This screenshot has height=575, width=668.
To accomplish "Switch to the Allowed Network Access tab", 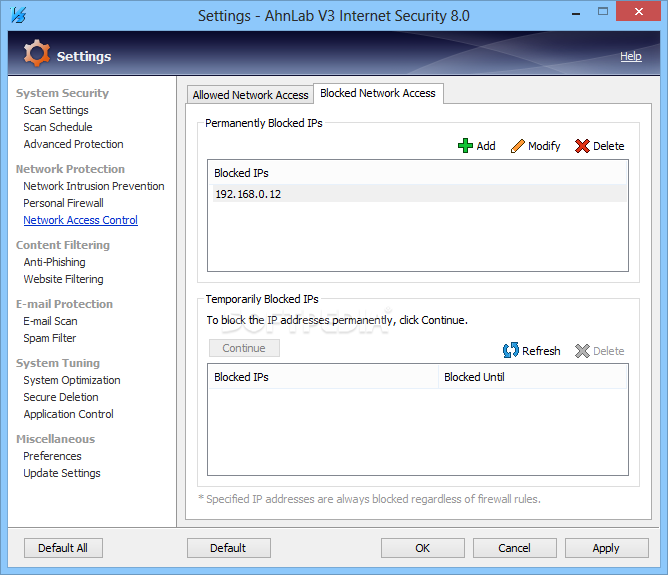I will click(250, 95).
